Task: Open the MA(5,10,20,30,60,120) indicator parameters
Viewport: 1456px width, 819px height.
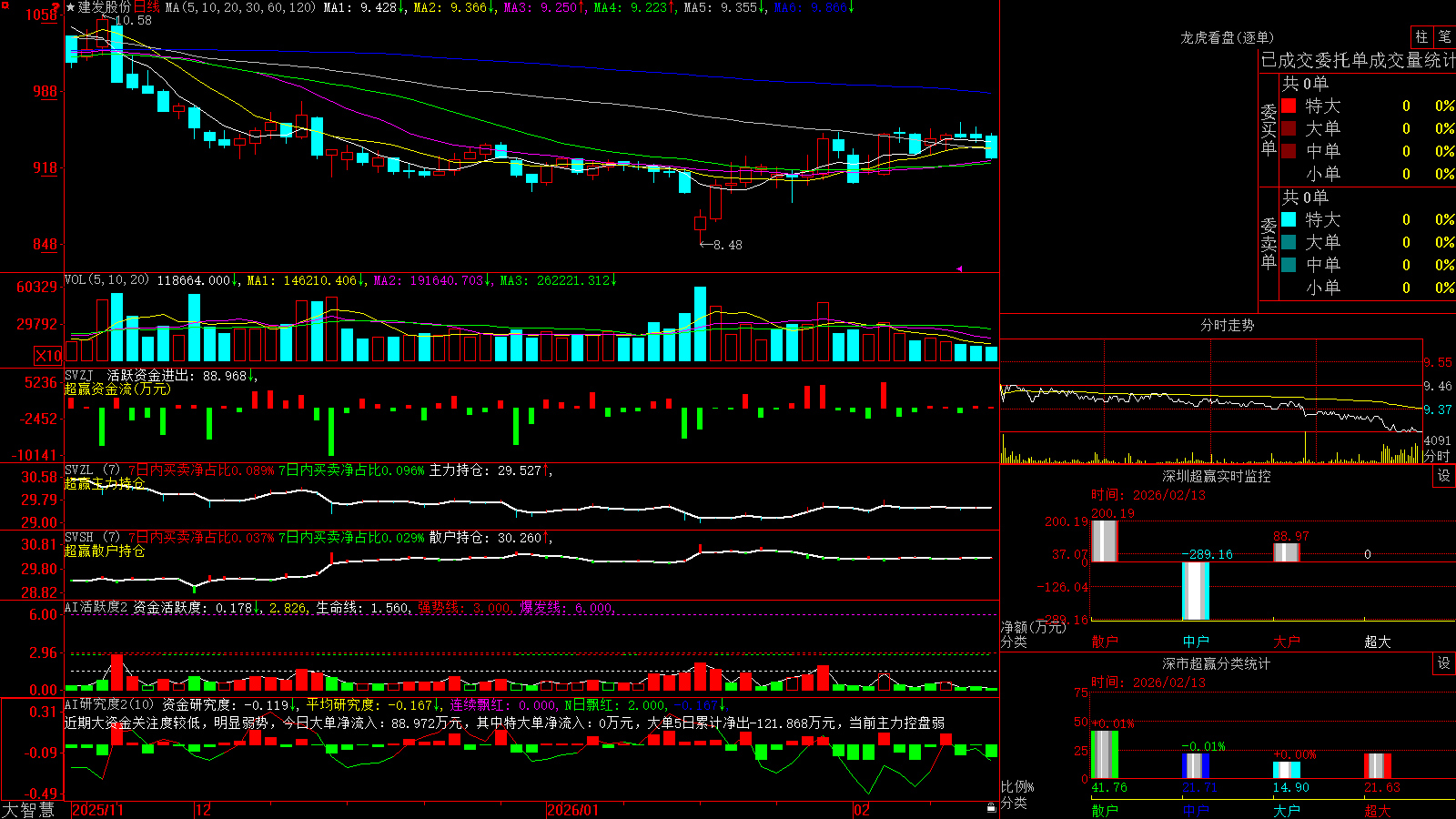Action: 240,7
